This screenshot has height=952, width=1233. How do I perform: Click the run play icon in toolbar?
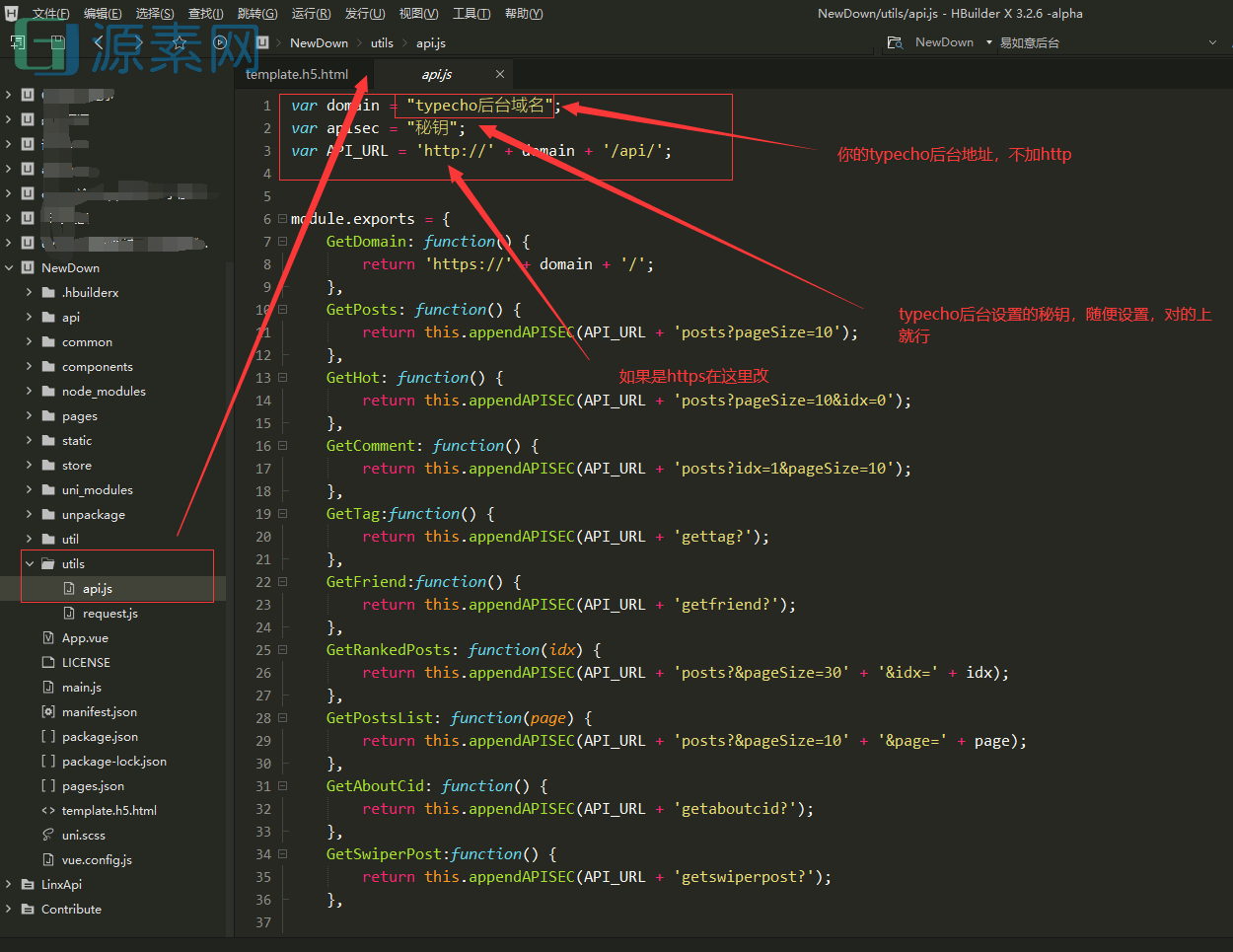221,42
